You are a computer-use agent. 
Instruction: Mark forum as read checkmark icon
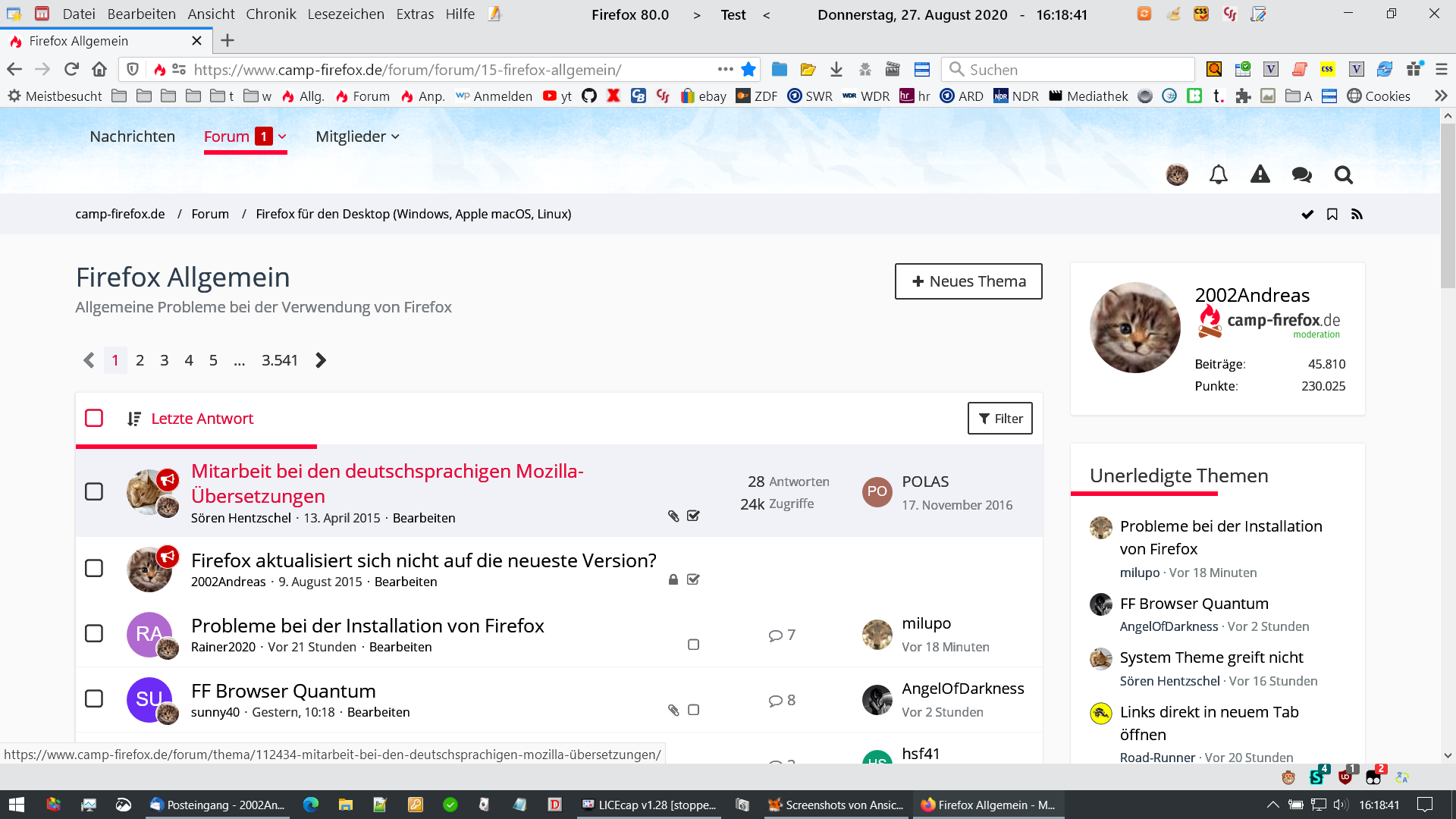click(x=1307, y=215)
